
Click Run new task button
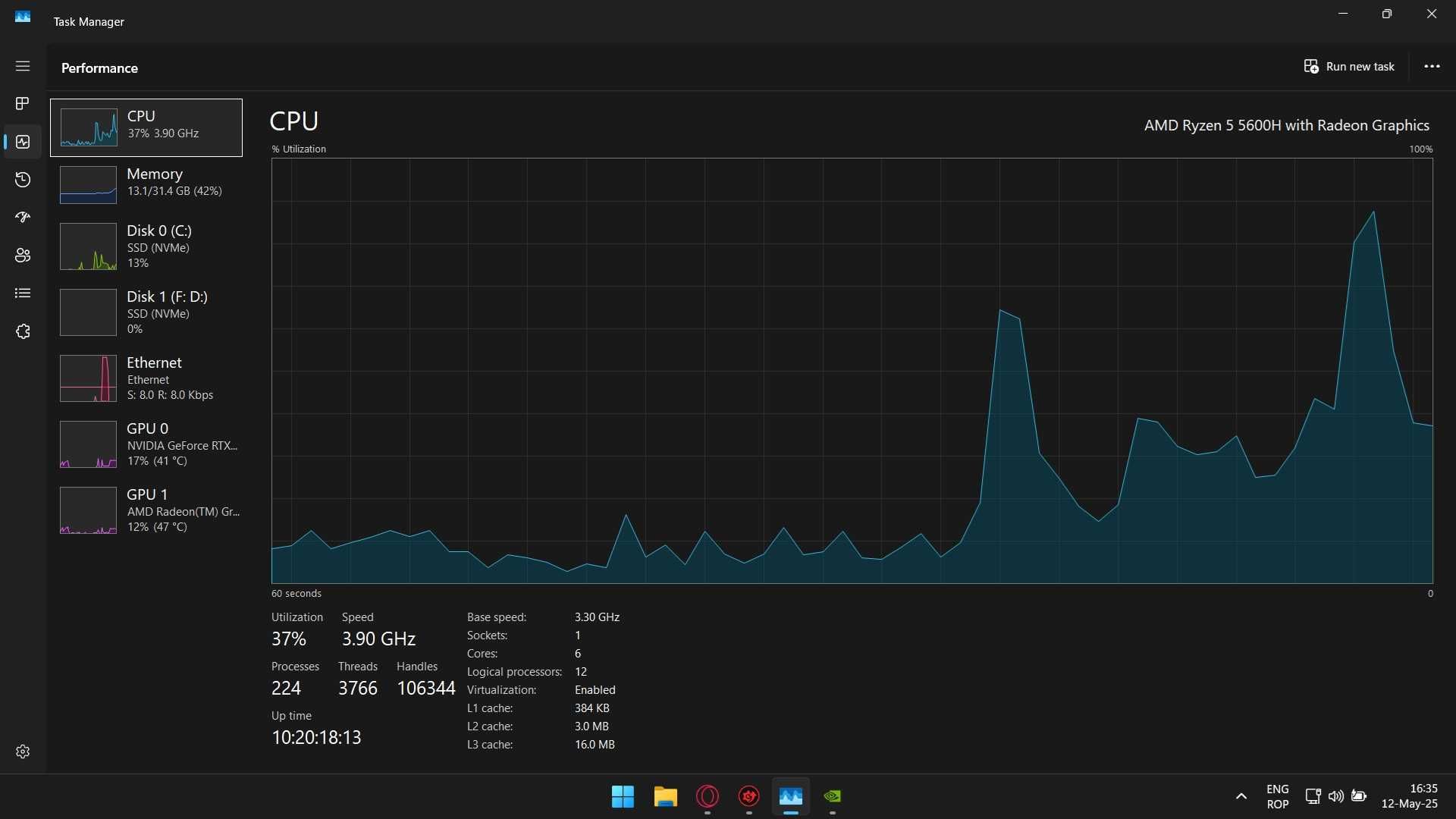[x=1349, y=67]
